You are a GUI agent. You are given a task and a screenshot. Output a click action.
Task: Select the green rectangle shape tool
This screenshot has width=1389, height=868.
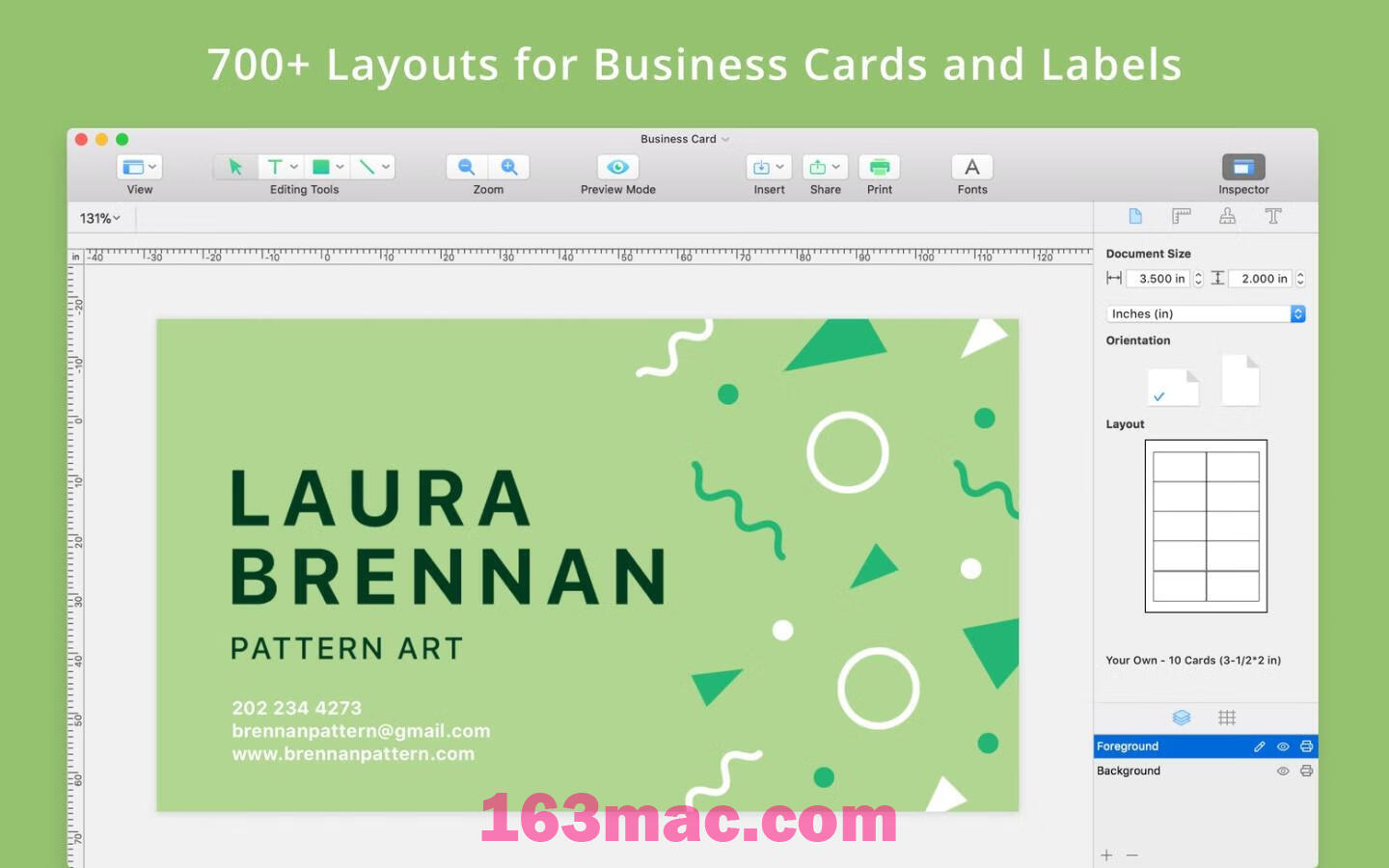(x=321, y=167)
